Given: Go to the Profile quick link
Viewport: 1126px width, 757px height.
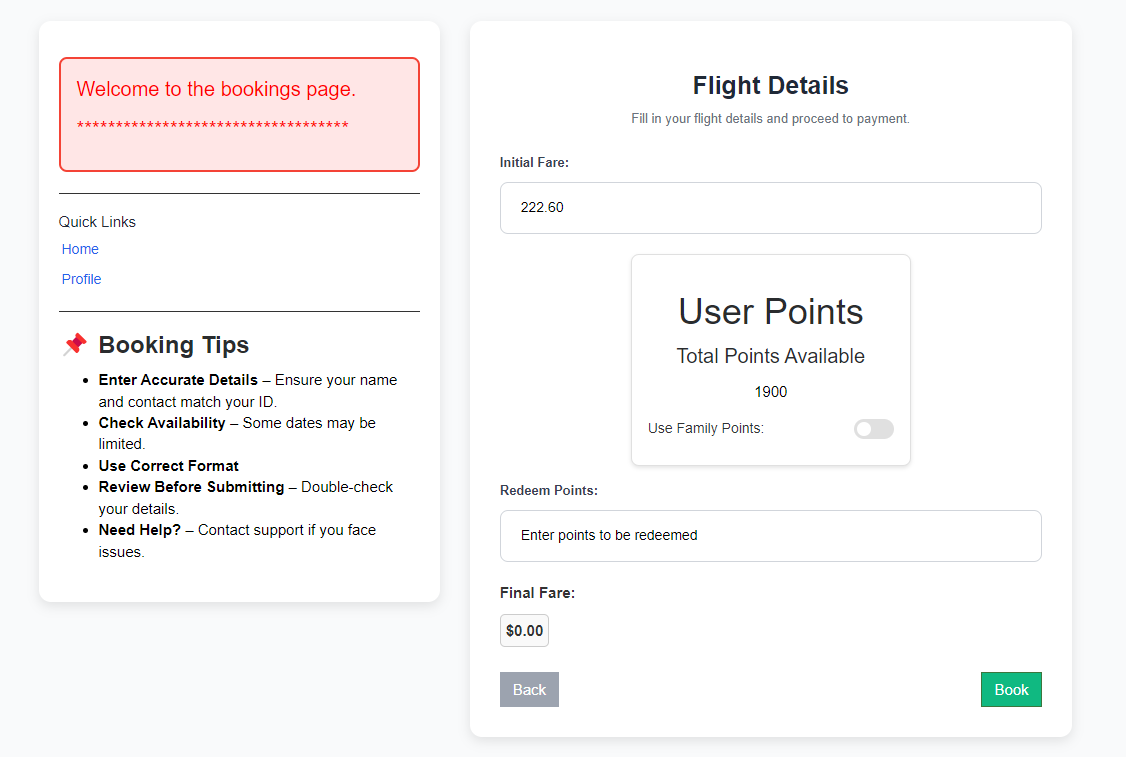Looking at the screenshot, I should pos(82,279).
